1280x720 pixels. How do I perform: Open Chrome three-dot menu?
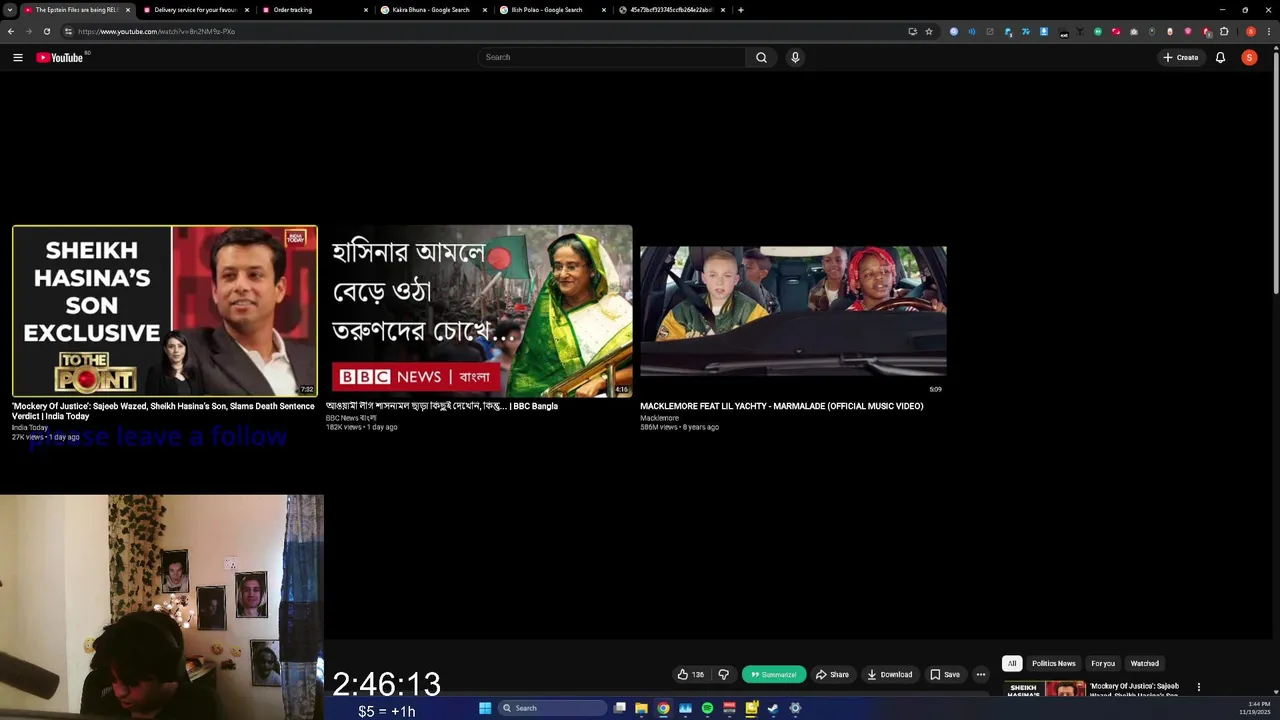1269,31
